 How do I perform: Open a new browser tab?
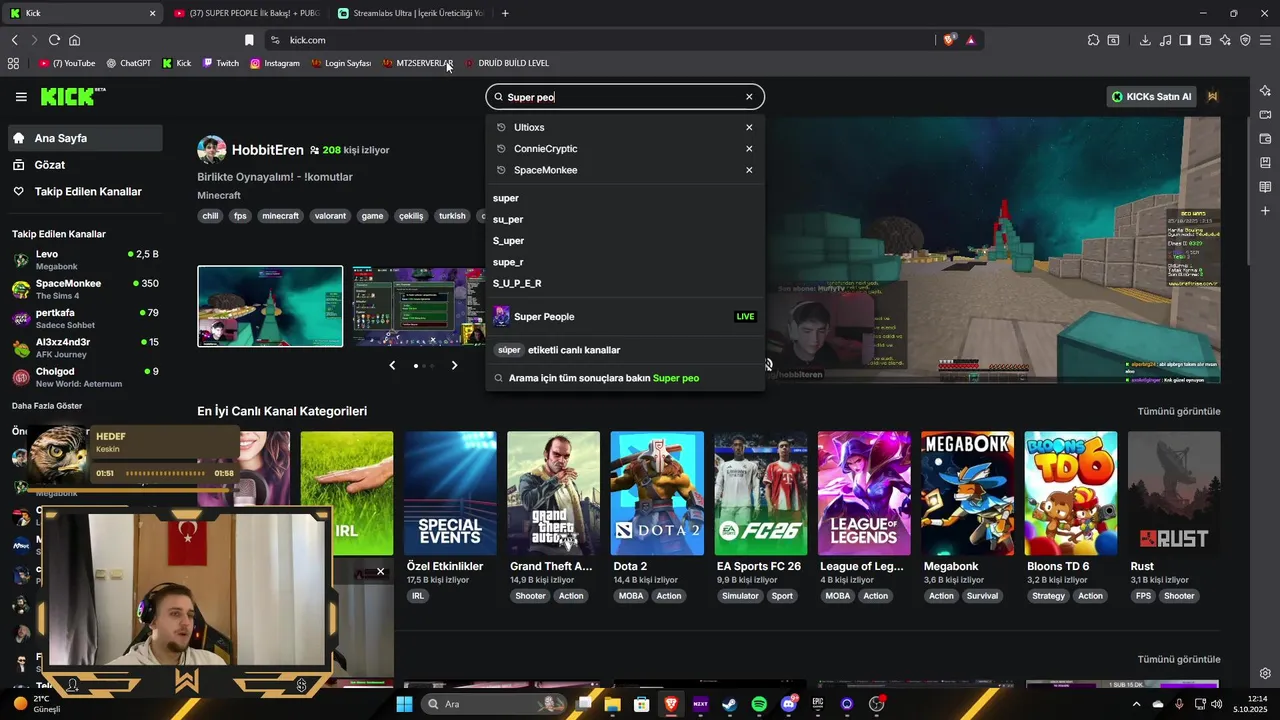tap(505, 13)
